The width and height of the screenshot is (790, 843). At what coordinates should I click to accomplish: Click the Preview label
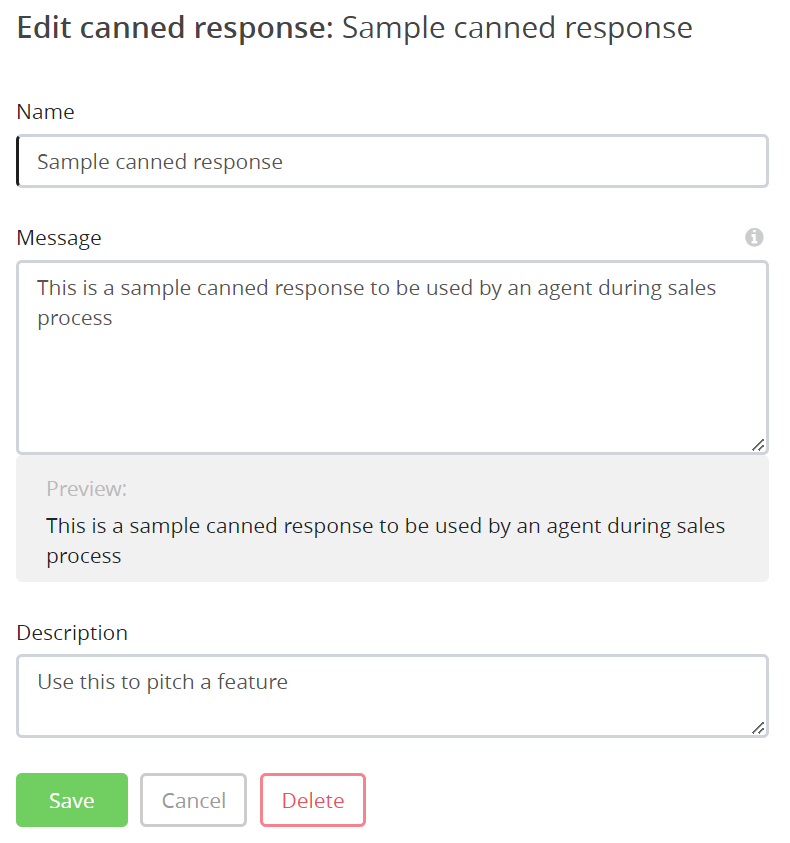(86, 489)
